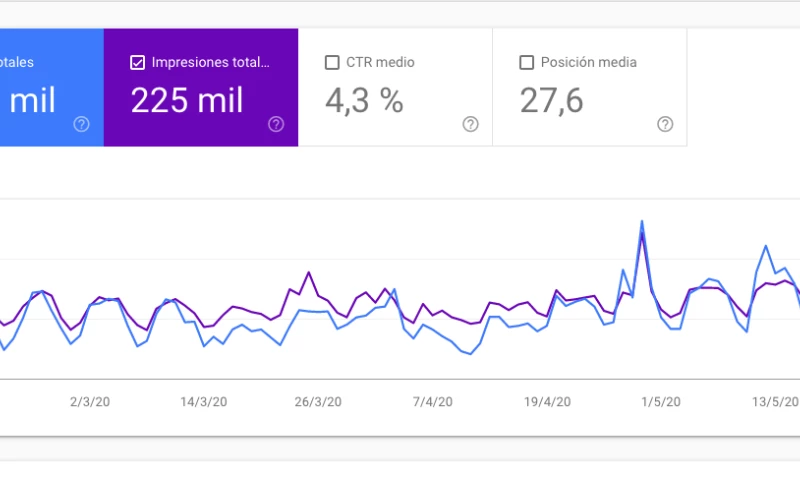Enable the CTR medio checkbox
800x480 pixels.
click(332, 63)
